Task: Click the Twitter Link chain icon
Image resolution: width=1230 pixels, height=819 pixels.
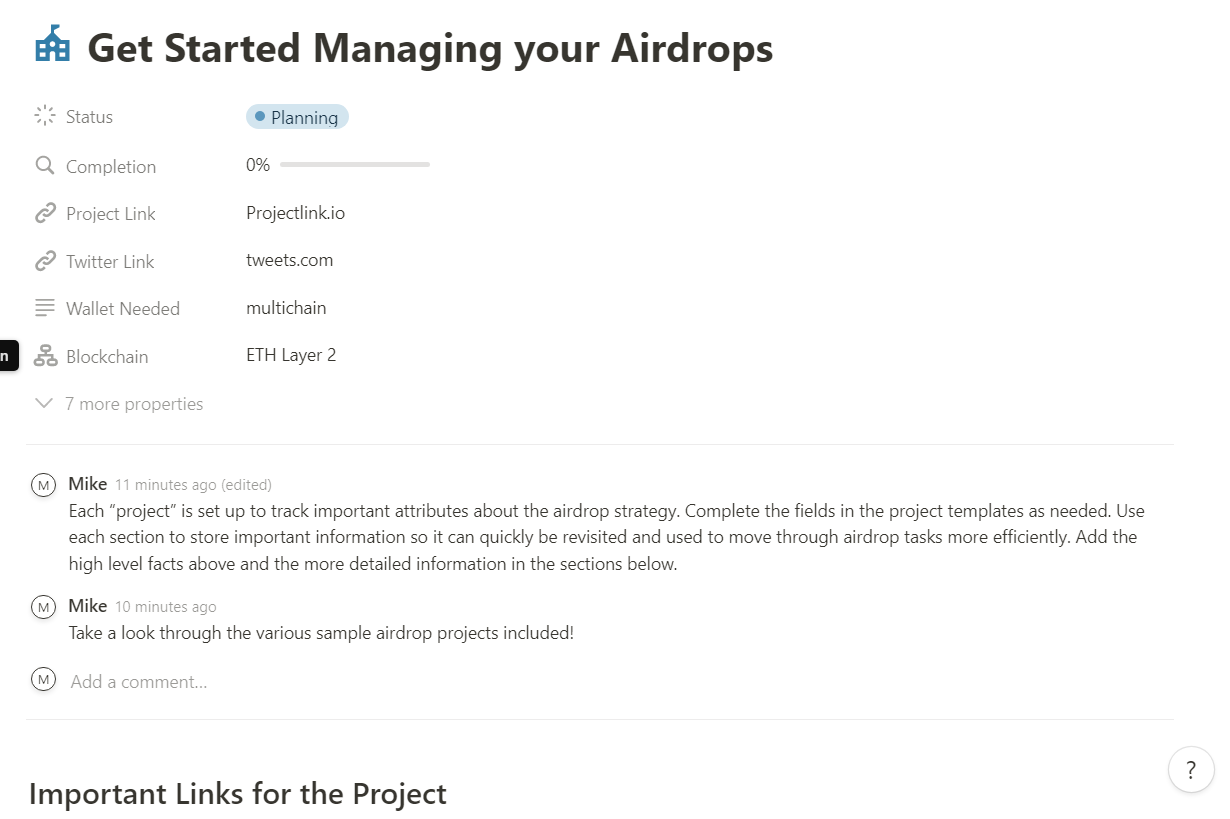Action: point(44,261)
